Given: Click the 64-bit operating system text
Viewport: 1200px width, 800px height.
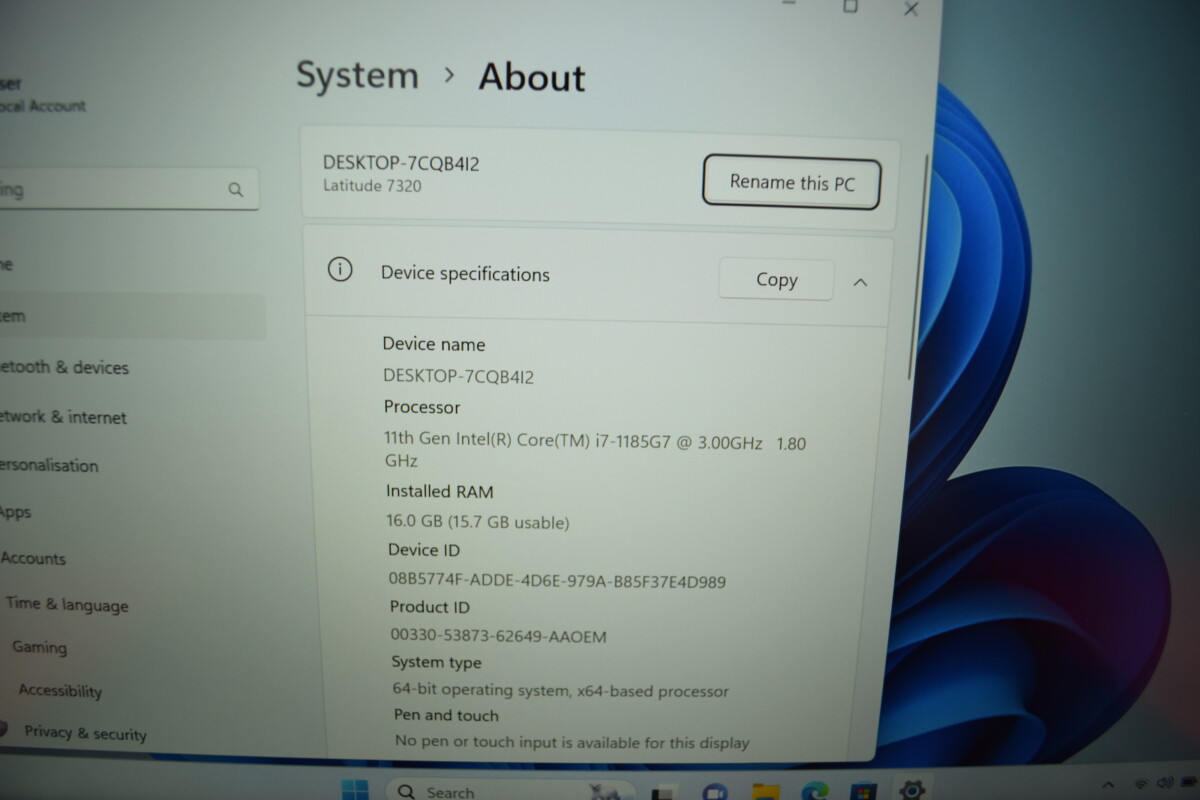Looking at the screenshot, I should coord(560,690).
